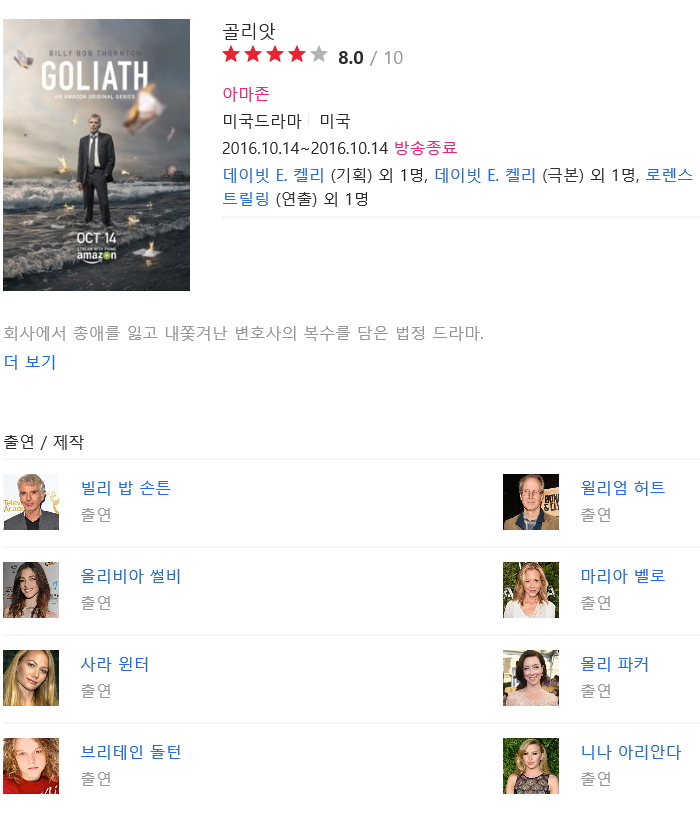Viewport: 700px width, 834px height.
Task: Open the Goliath poster image
Action: tap(96, 155)
